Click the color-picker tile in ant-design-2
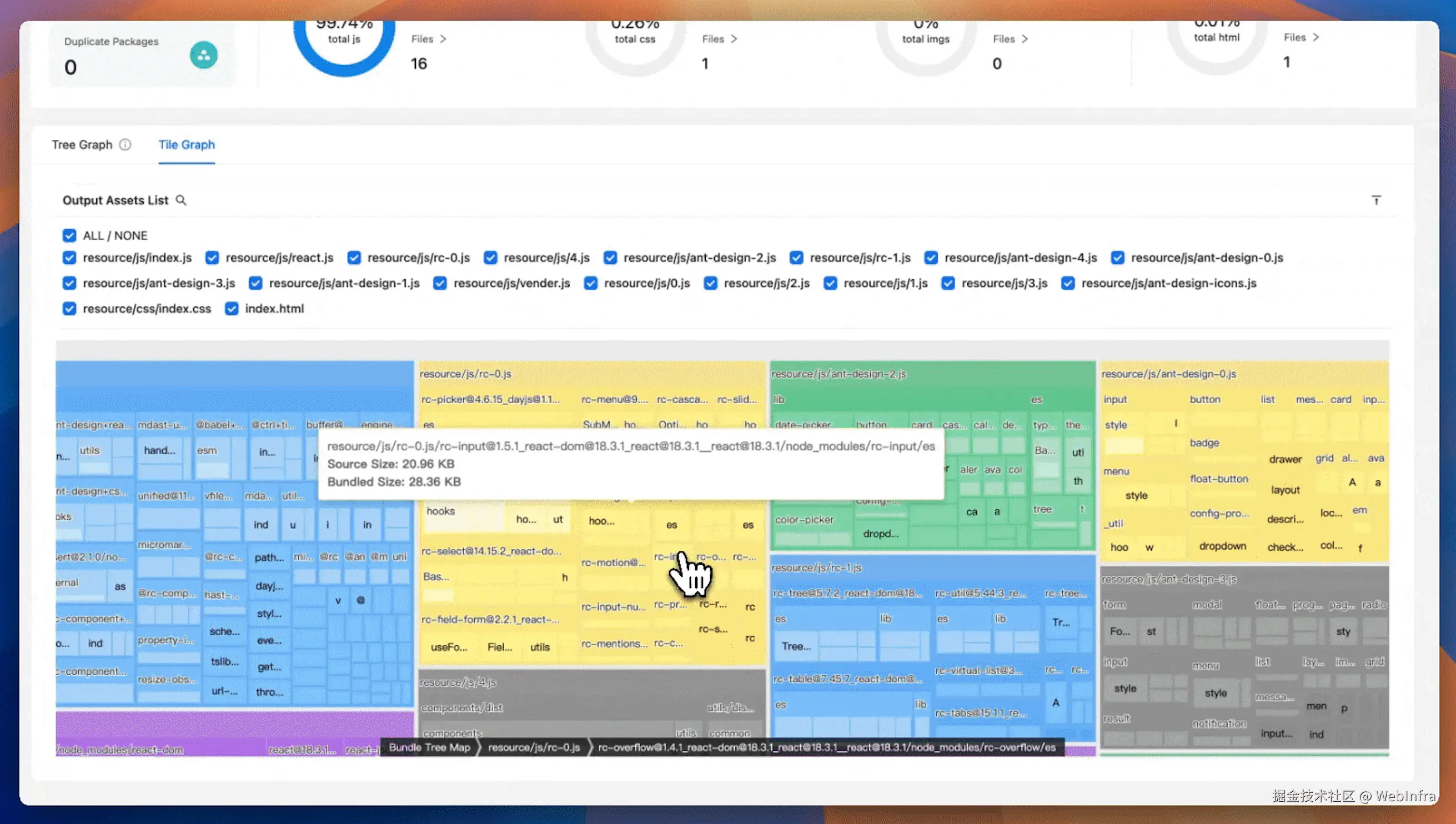 coord(804,520)
